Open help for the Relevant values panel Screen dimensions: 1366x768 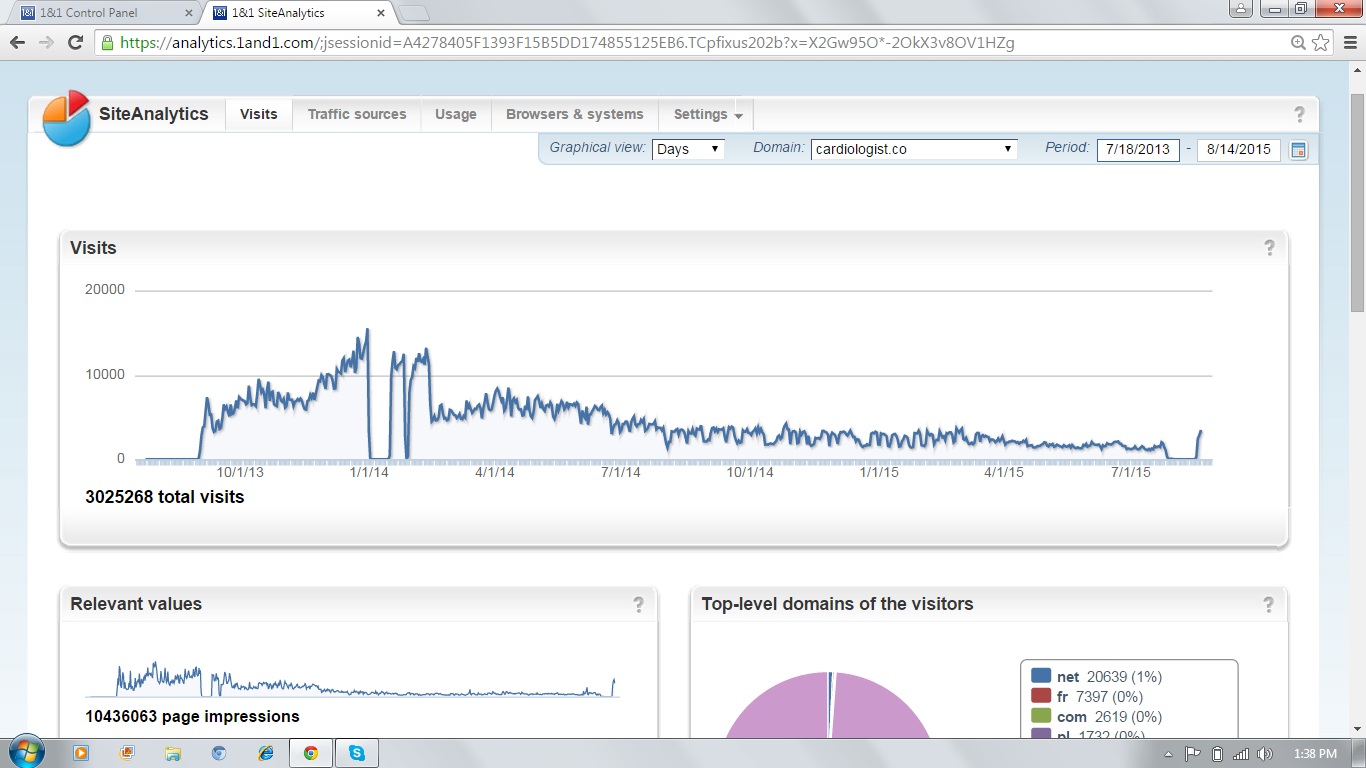click(x=638, y=604)
